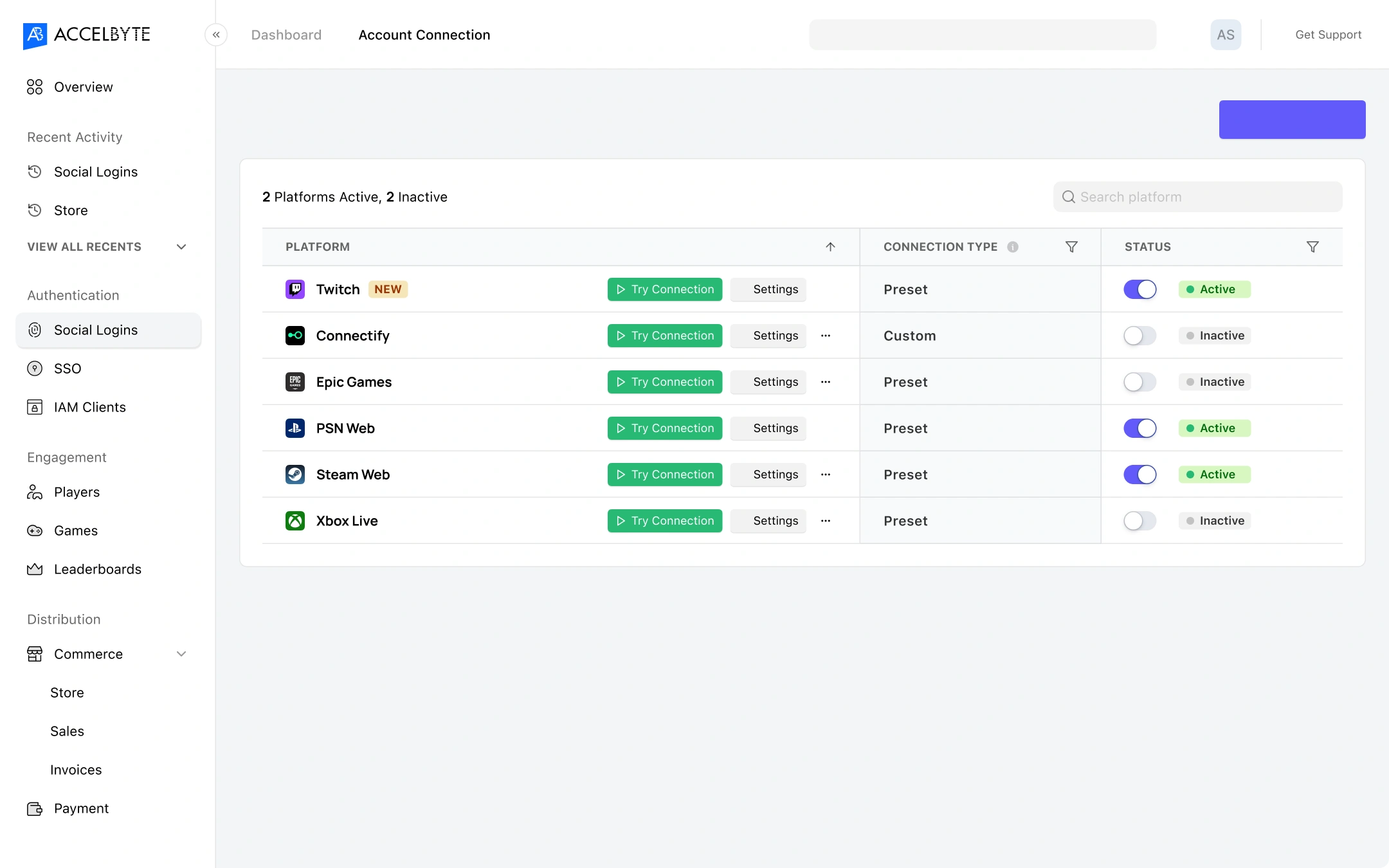Open the three-dot menu for Connectify
Image resolution: width=1389 pixels, height=868 pixels.
click(x=826, y=336)
